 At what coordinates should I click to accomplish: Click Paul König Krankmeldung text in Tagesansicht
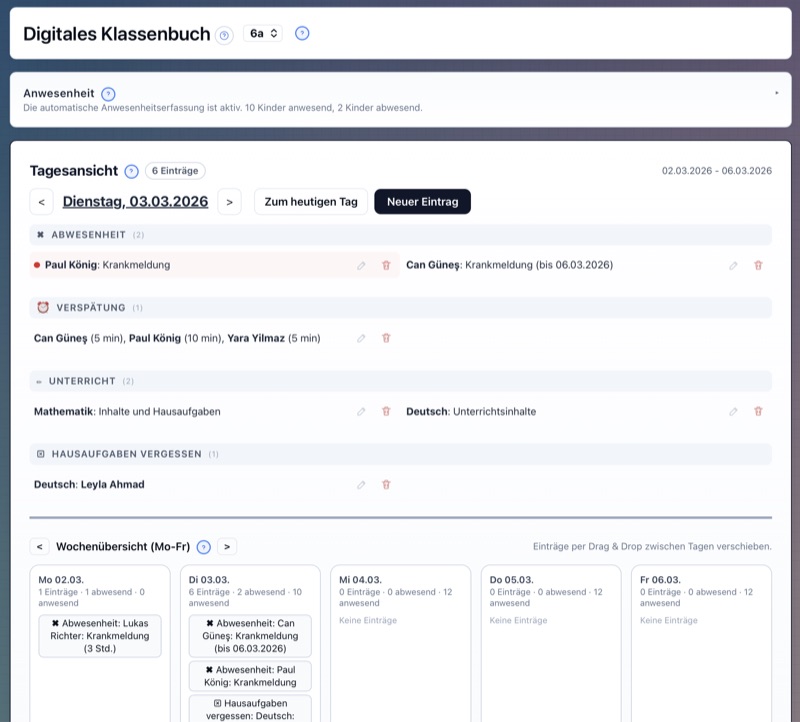pos(108,265)
